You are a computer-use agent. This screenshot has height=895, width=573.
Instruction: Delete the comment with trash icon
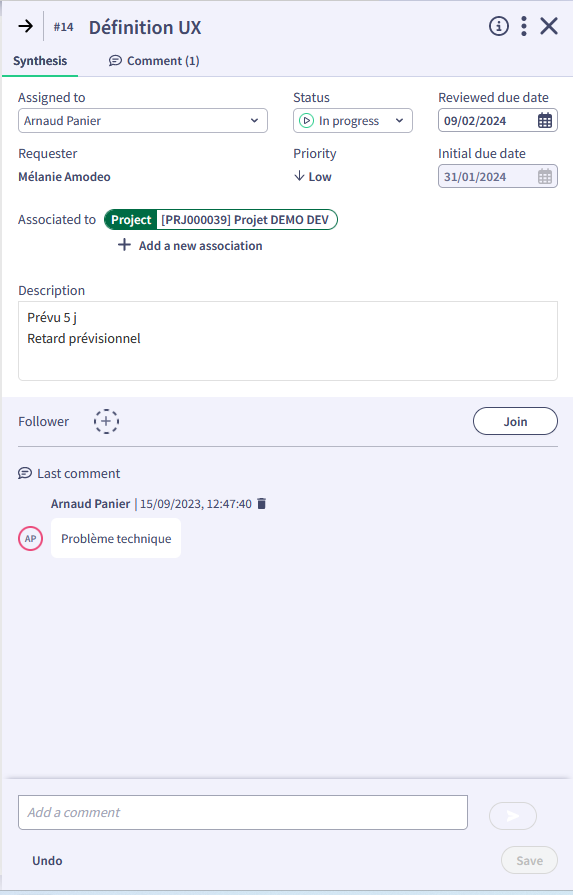tap(261, 503)
